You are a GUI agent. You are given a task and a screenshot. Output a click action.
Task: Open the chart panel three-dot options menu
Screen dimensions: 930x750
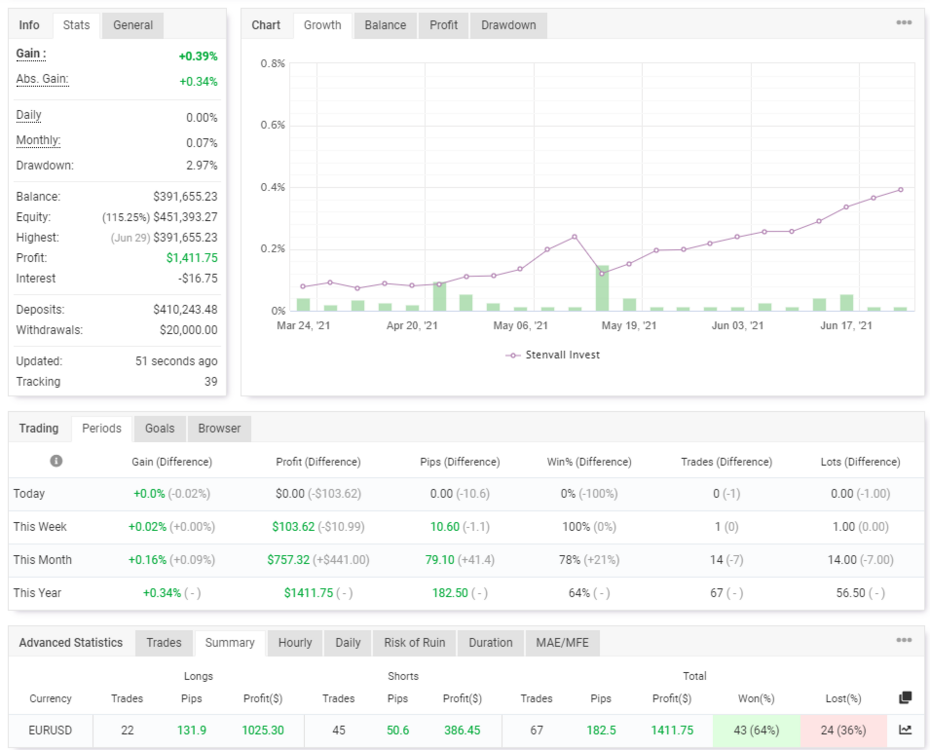[903, 23]
